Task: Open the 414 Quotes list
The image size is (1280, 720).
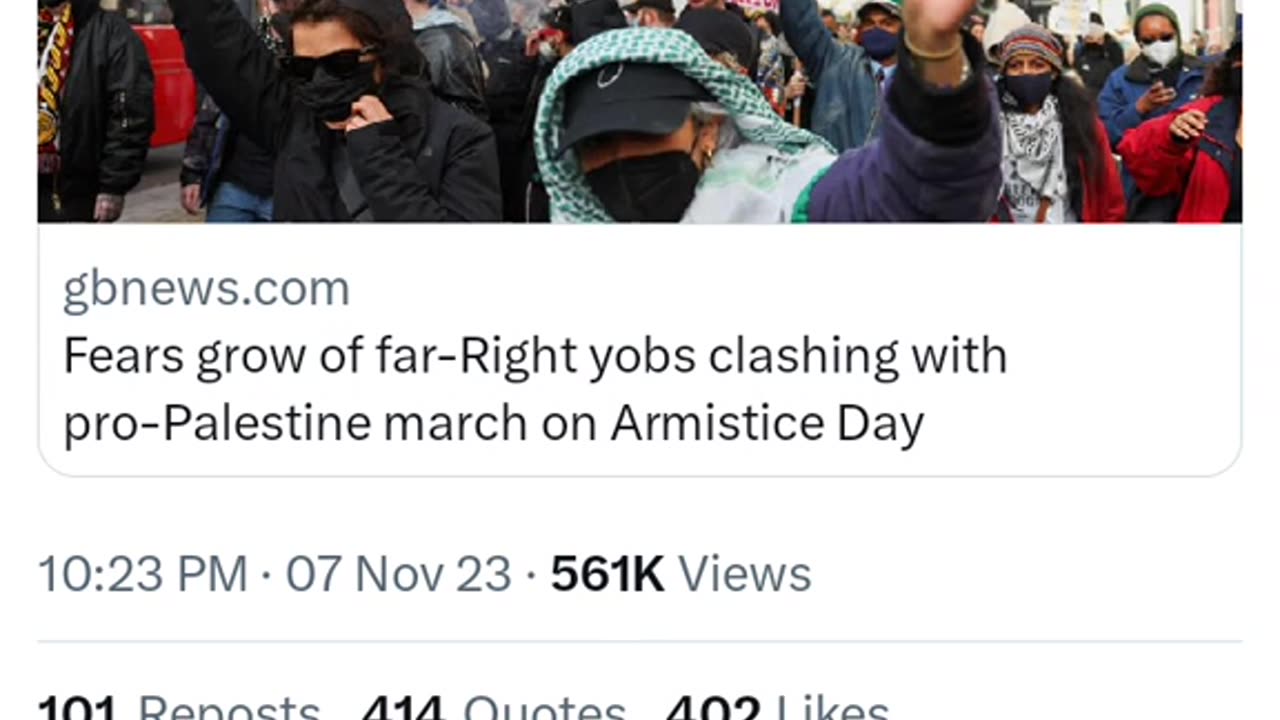Action: click(x=494, y=708)
